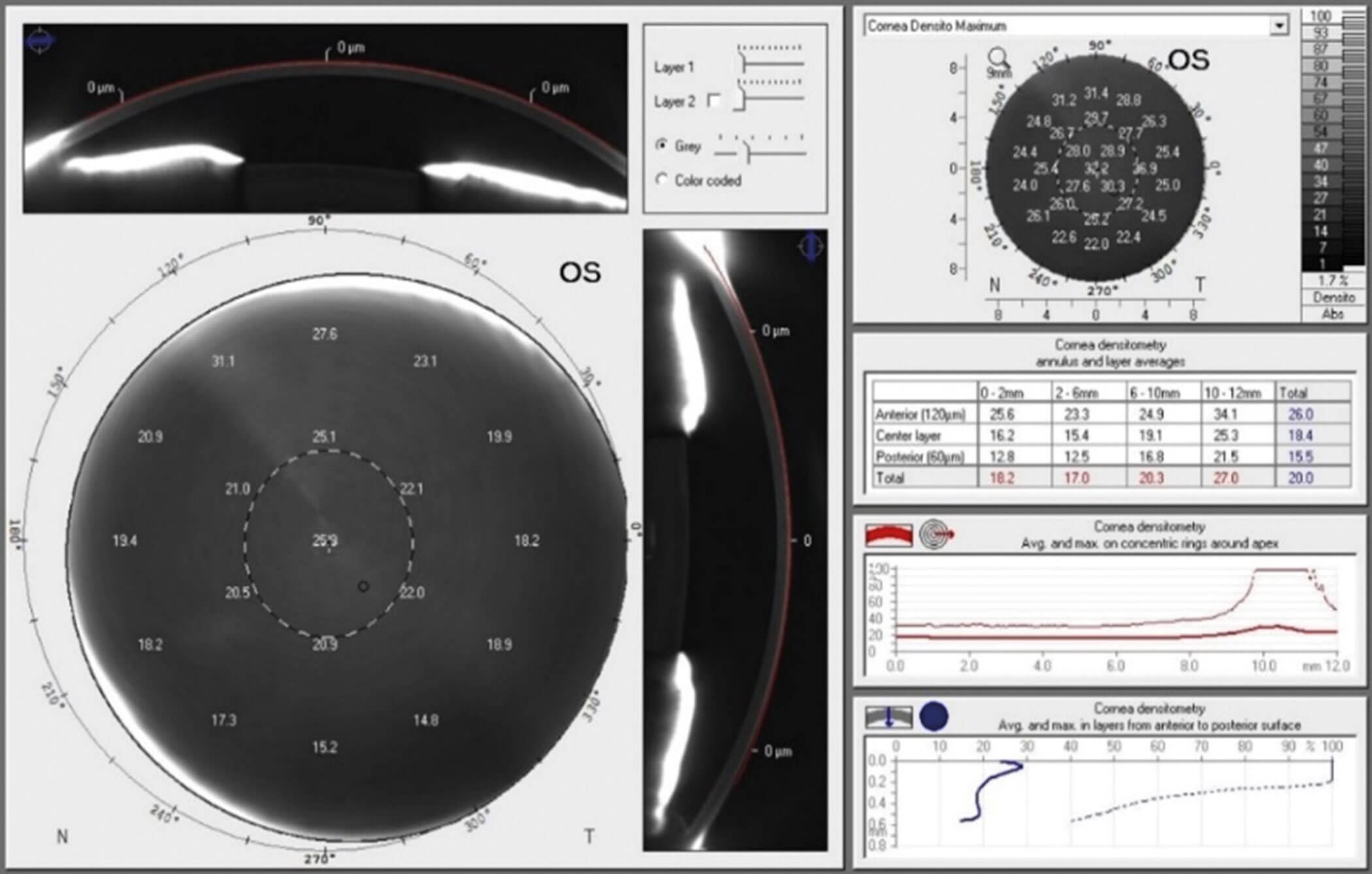Click the anterior-to-posterior layer arrow icon
Viewport: 1372px width, 874px height.
[889, 716]
